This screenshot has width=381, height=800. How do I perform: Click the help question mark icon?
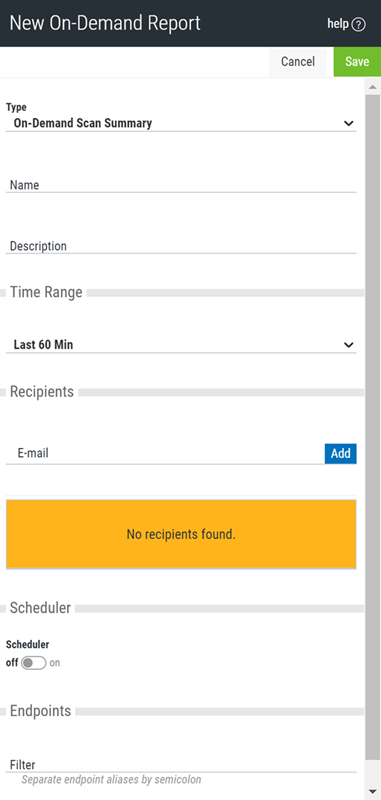359,24
